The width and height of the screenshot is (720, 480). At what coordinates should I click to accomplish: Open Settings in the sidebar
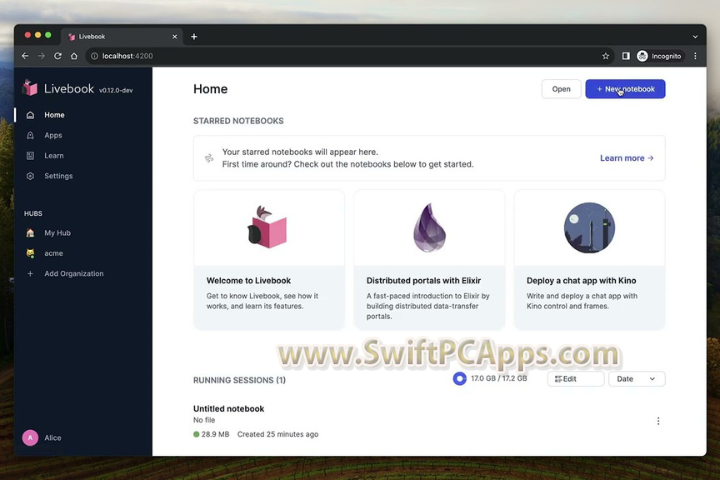point(58,176)
